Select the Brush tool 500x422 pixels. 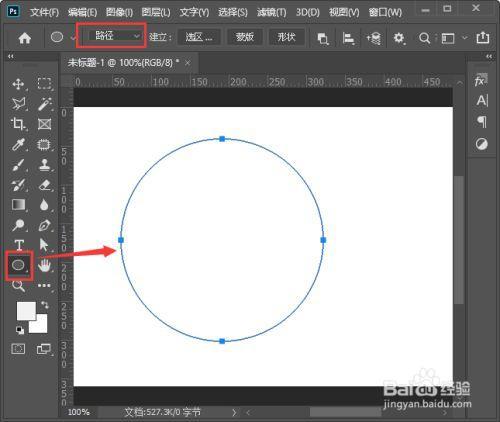point(18,165)
